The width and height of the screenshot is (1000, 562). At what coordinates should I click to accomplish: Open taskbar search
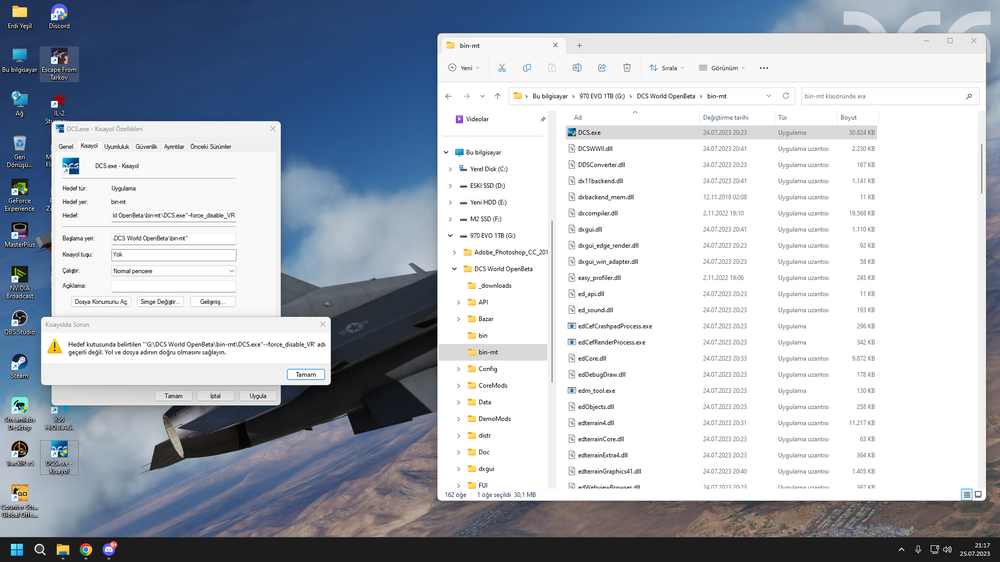coord(40,549)
